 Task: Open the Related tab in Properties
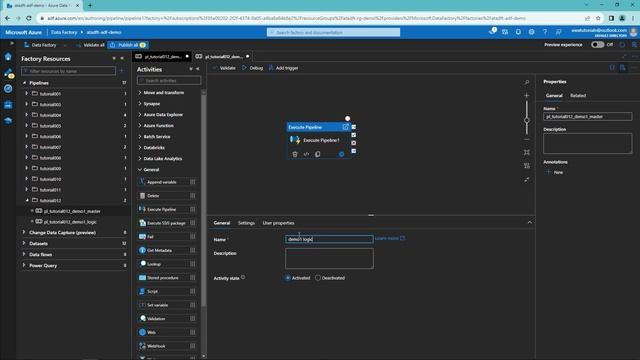578,96
